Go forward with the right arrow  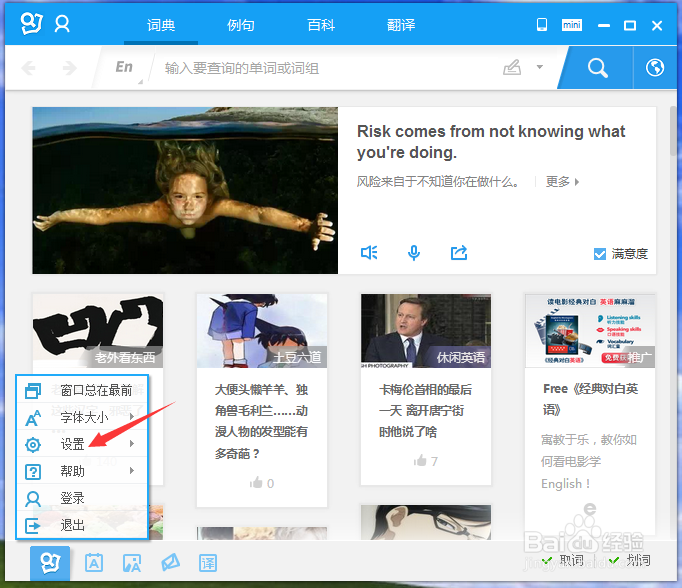coord(70,68)
